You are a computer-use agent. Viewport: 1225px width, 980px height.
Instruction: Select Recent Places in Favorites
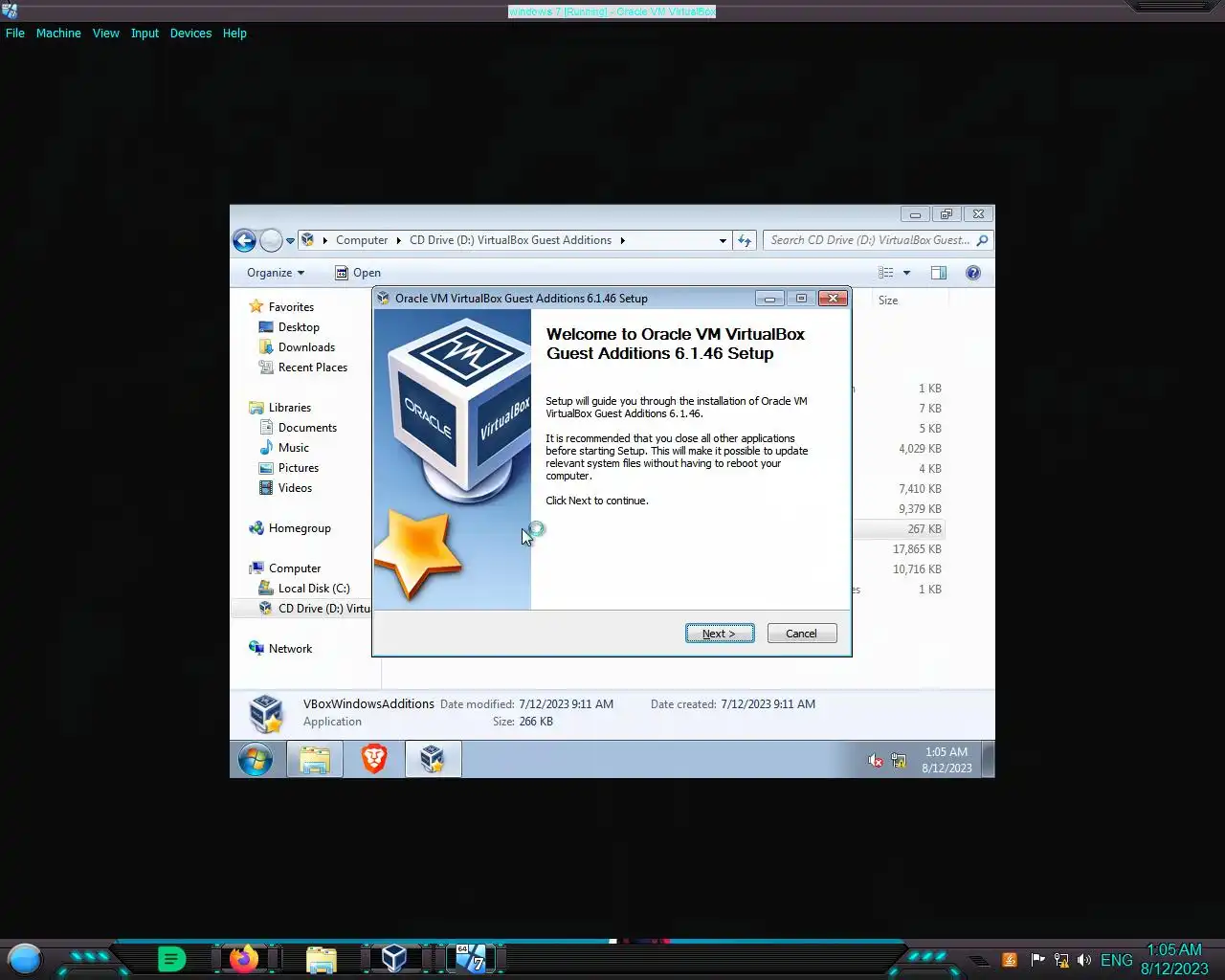313,367
